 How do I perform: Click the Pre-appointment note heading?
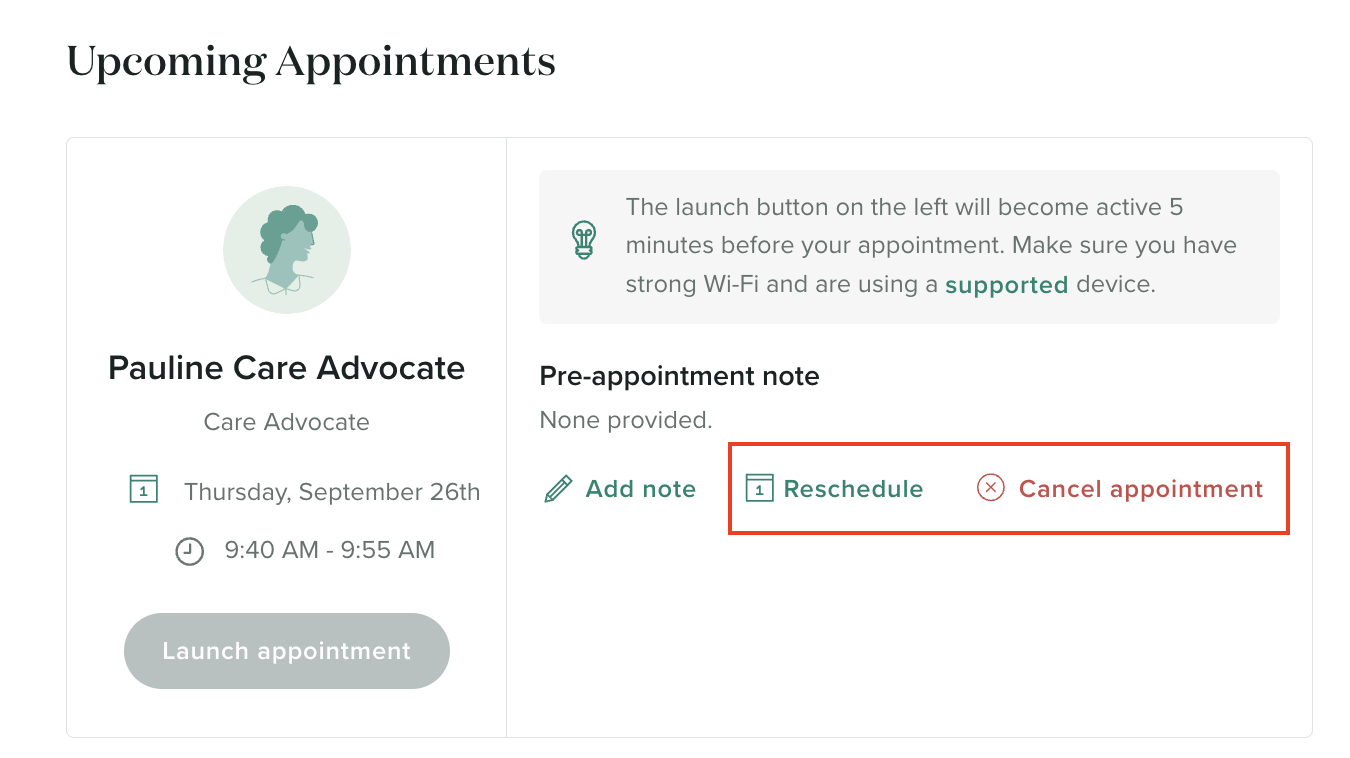679,376
